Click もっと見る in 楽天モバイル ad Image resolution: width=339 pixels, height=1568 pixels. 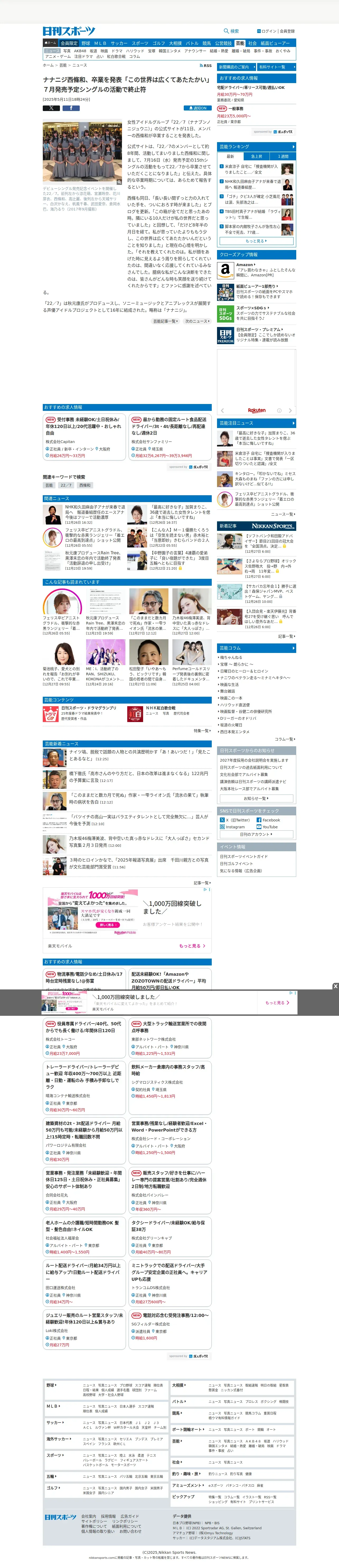click(193, 946)
